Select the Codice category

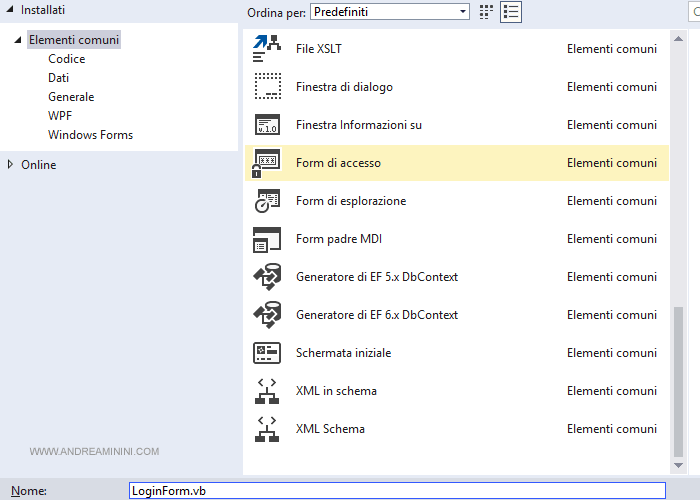(67, 59)
